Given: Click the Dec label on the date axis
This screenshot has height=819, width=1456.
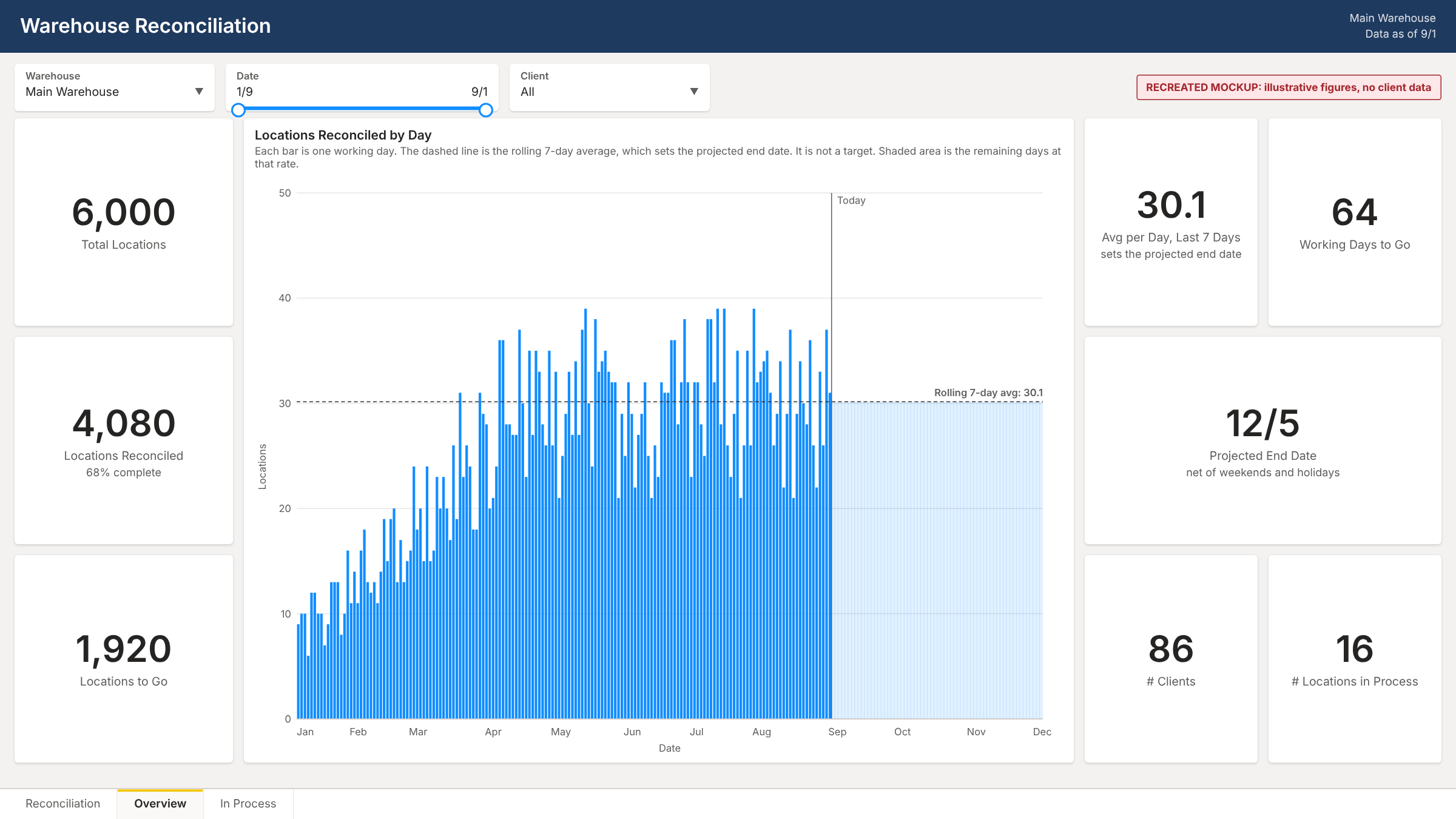Looking at the screenshot, I should click(1042, 732).
